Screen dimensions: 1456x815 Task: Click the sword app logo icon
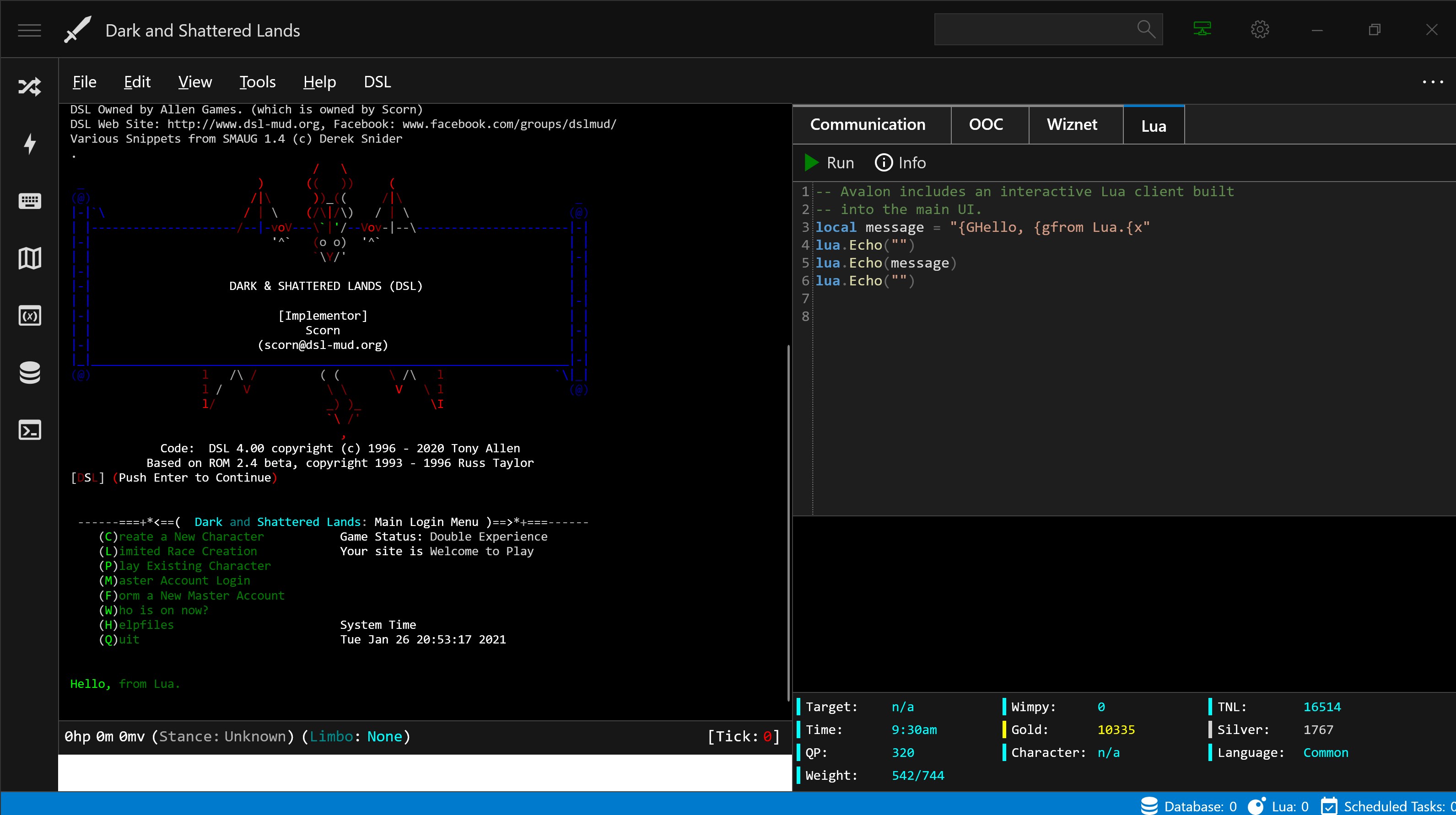77,30
